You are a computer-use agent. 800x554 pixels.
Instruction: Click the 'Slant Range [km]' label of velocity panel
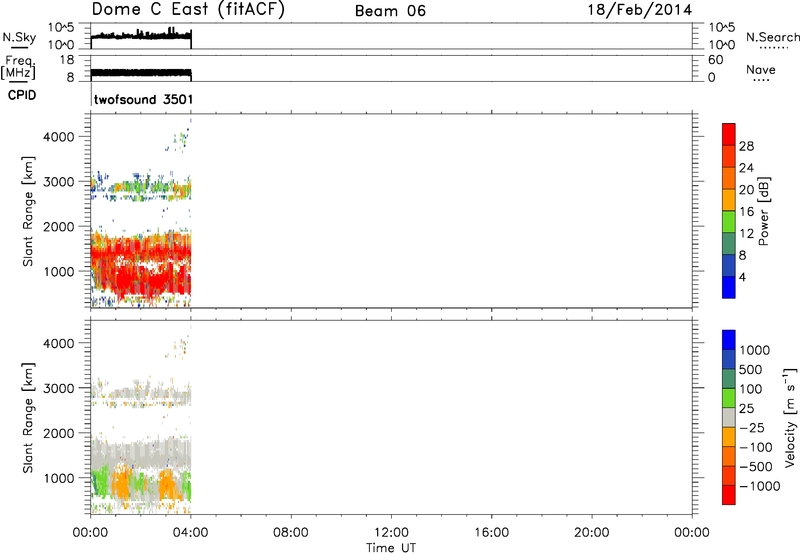28,418
